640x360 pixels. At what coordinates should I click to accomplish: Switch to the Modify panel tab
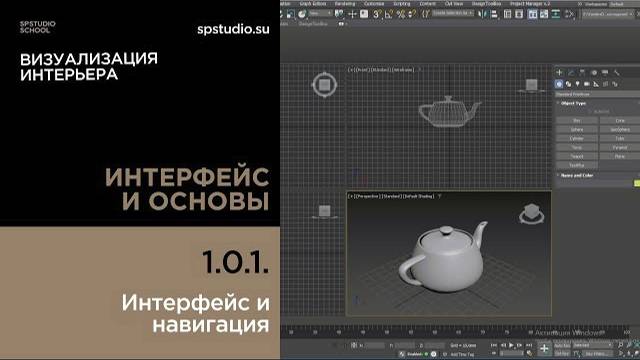(571, 72)
